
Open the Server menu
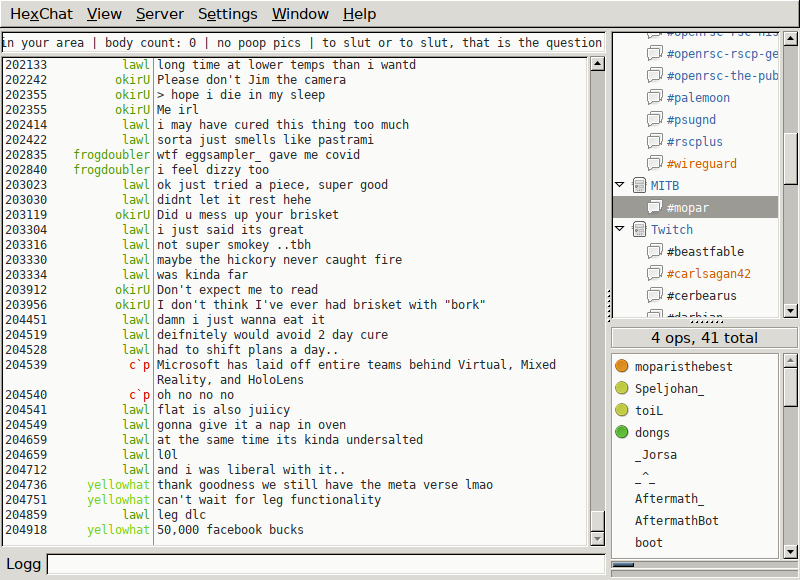[160, 14]
